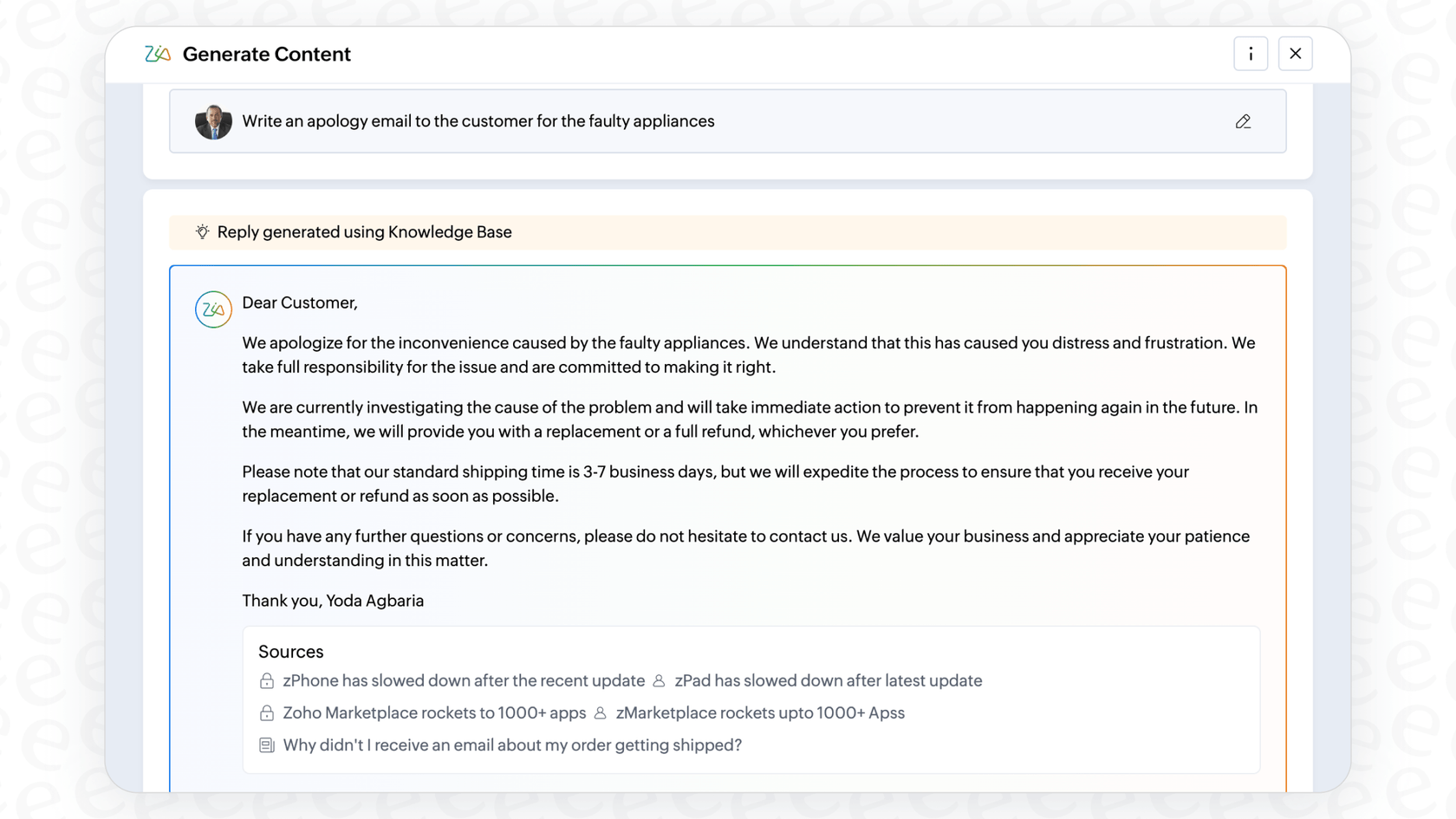Click the Reply generated using Knowledge Base banner

tap(364, 231)
